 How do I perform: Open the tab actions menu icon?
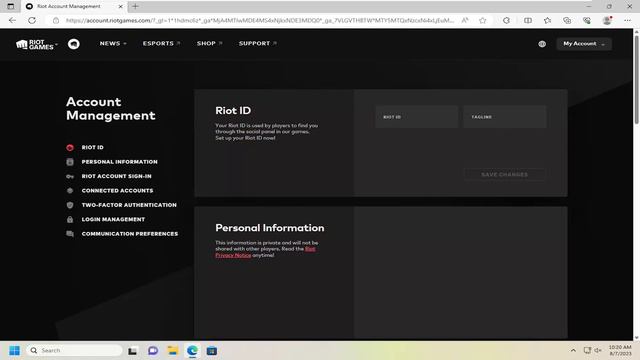[11, 7]
